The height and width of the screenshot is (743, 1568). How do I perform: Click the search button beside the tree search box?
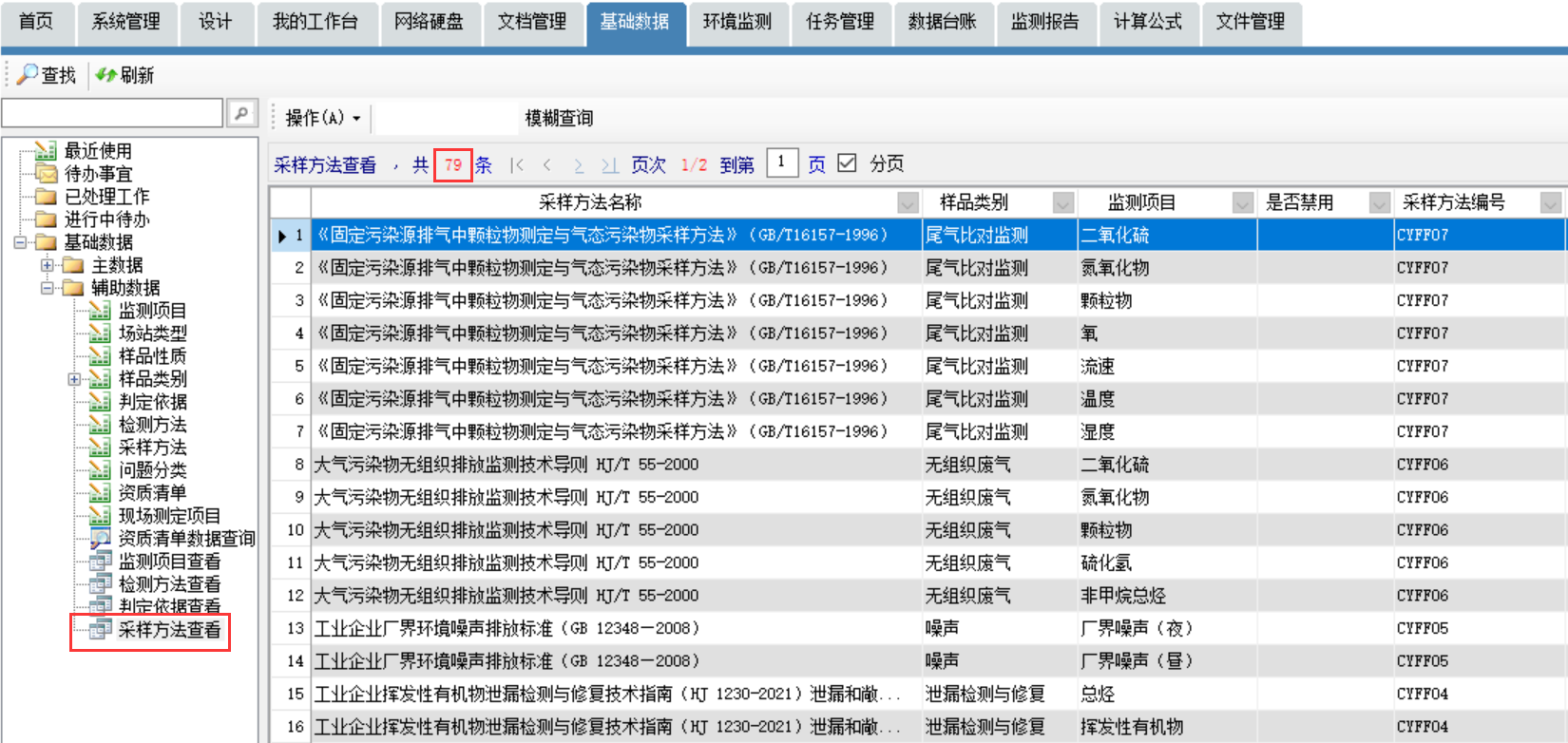(x=241, y=113)
